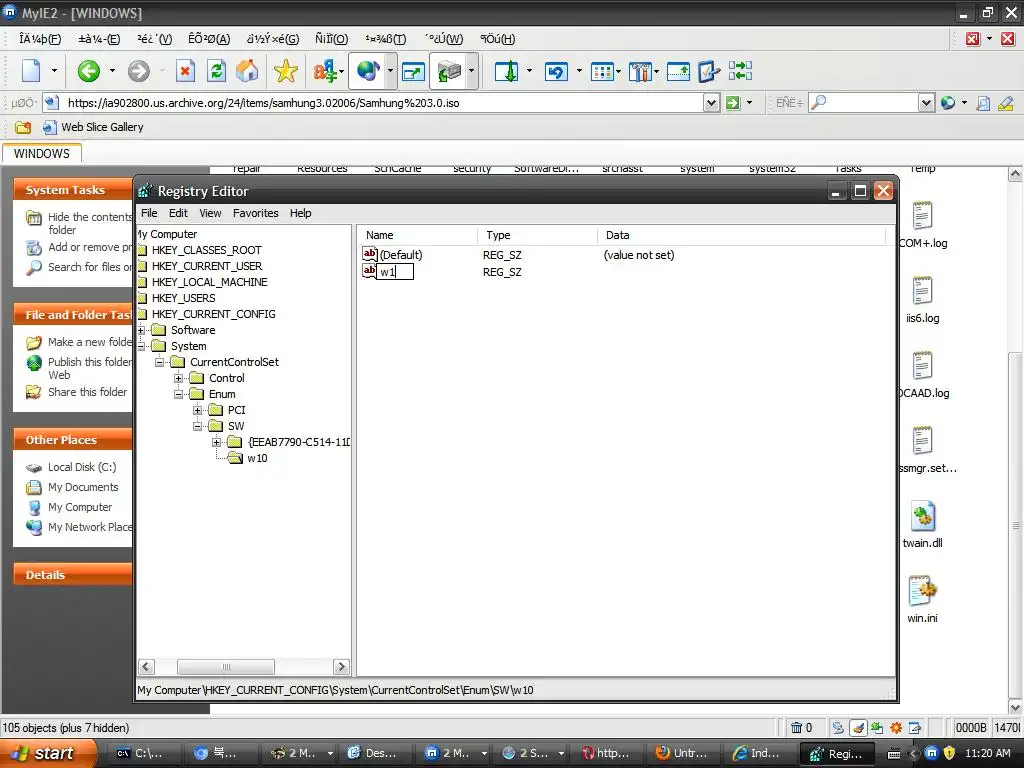Click Search for files link
Screen dimensions: 1024x768
coord(89,267)
